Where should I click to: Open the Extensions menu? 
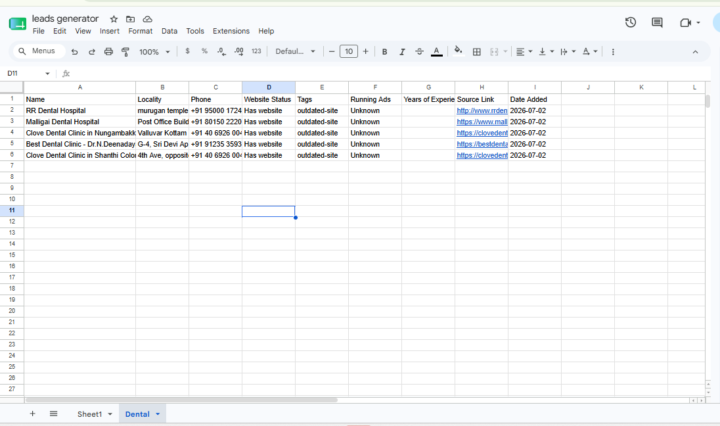[x=231, y=31]
